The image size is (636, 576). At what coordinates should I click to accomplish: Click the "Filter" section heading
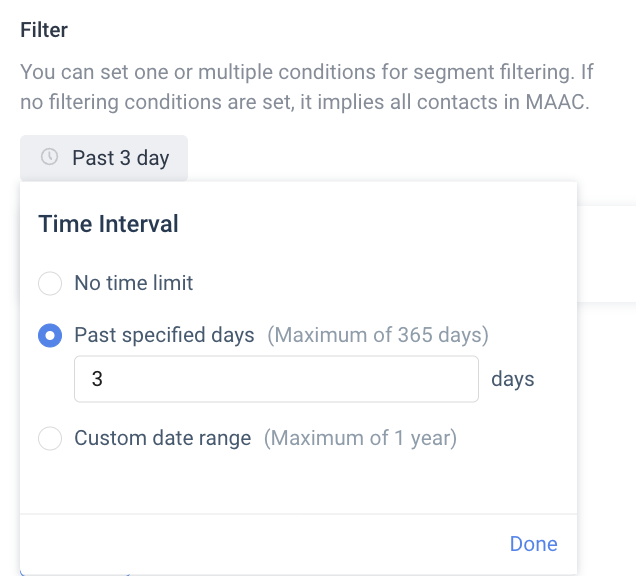point(44,28)
